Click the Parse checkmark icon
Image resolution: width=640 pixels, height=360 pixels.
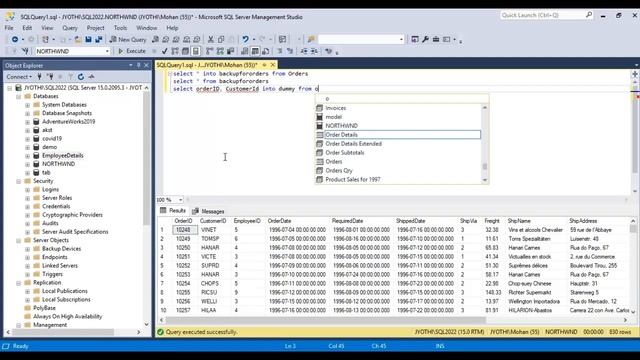click(164, 51)
